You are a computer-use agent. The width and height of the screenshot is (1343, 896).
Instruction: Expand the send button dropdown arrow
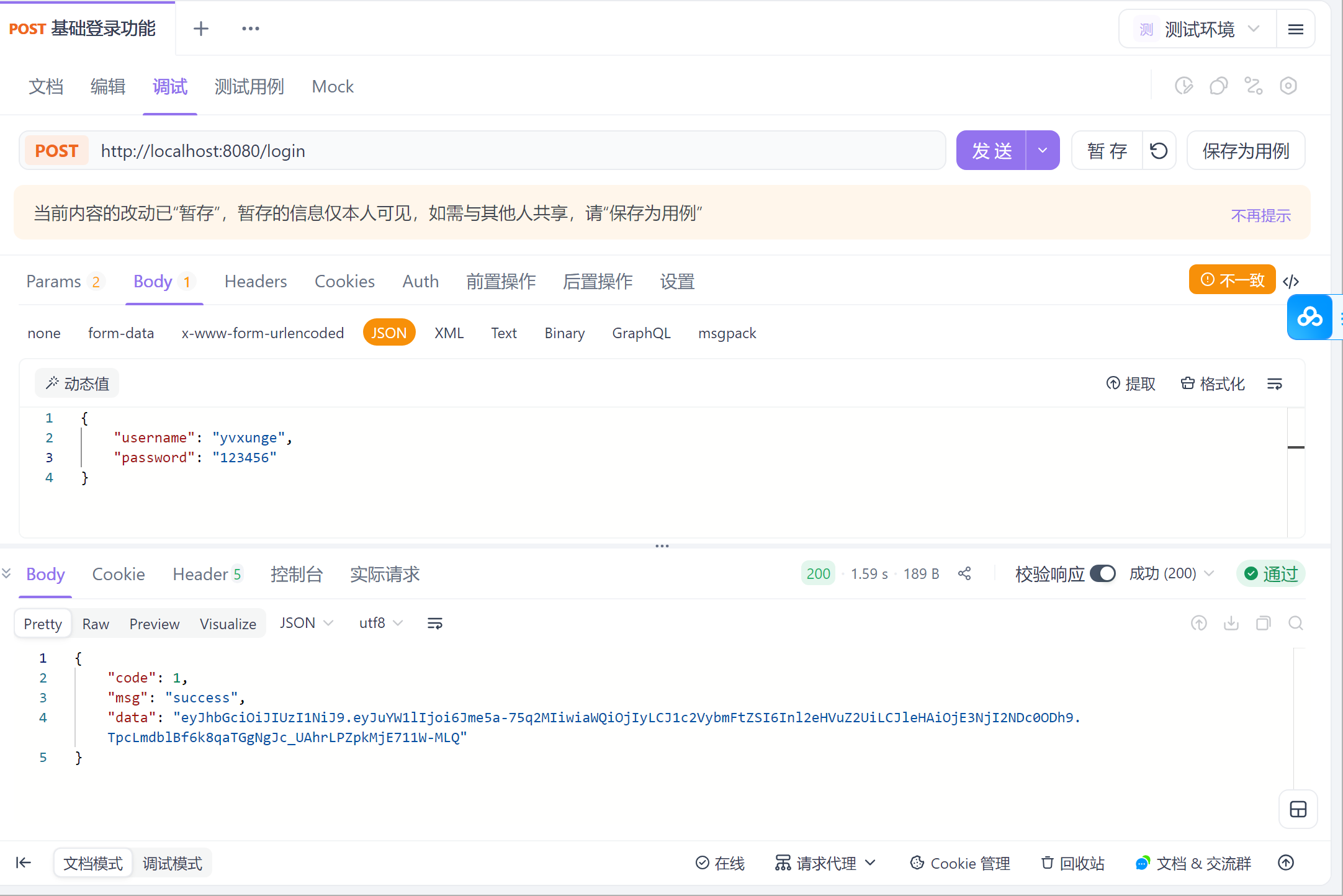click(x=1043, y=150)
